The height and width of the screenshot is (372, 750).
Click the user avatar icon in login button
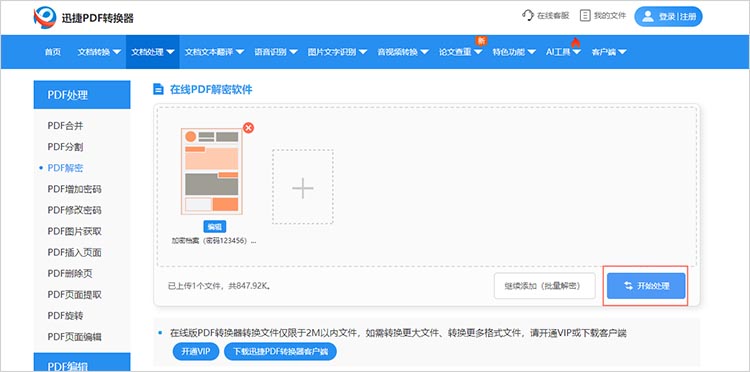click(x=648, y=17)
